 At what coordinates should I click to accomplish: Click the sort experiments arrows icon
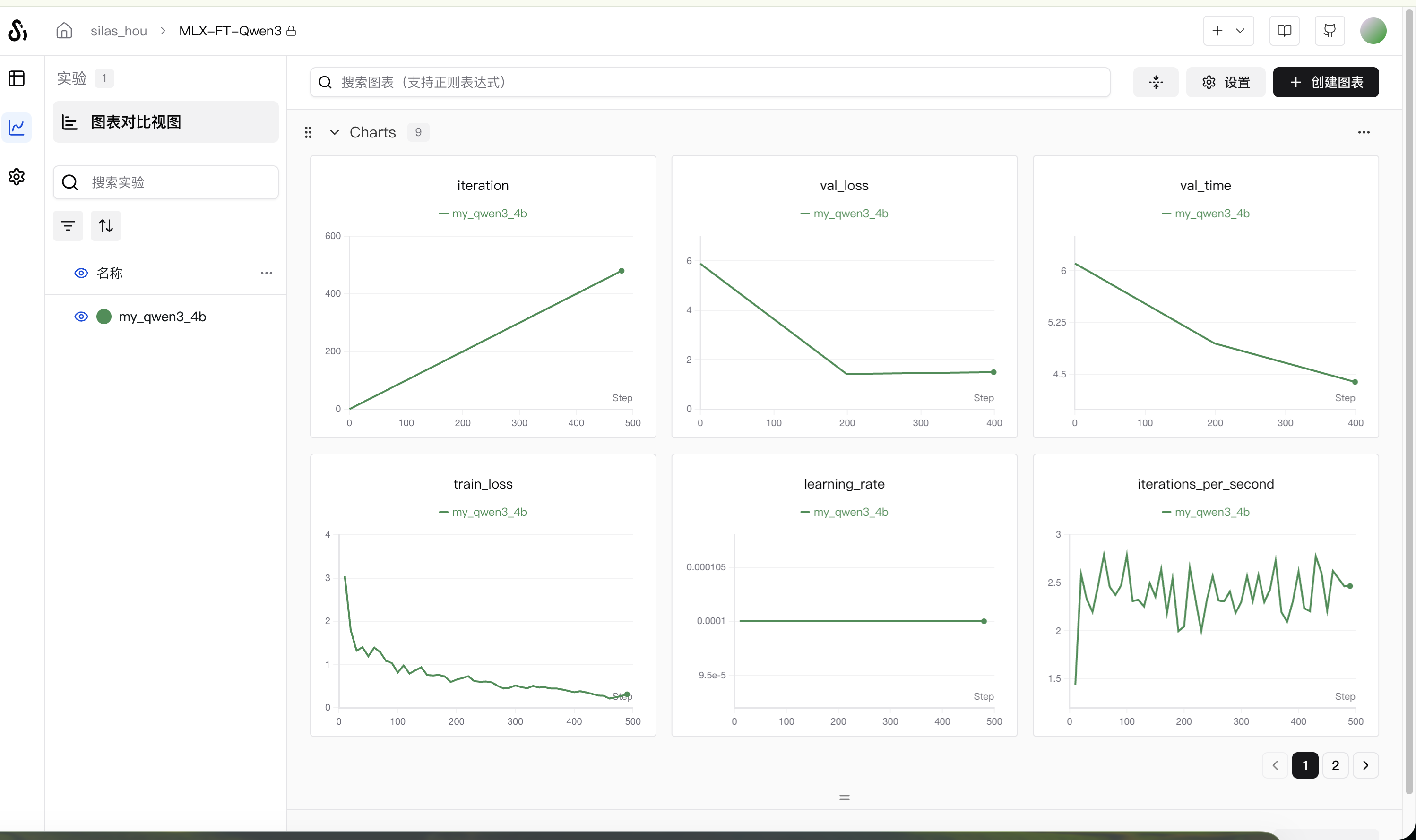pyautogui.click(x=106, y=226)
